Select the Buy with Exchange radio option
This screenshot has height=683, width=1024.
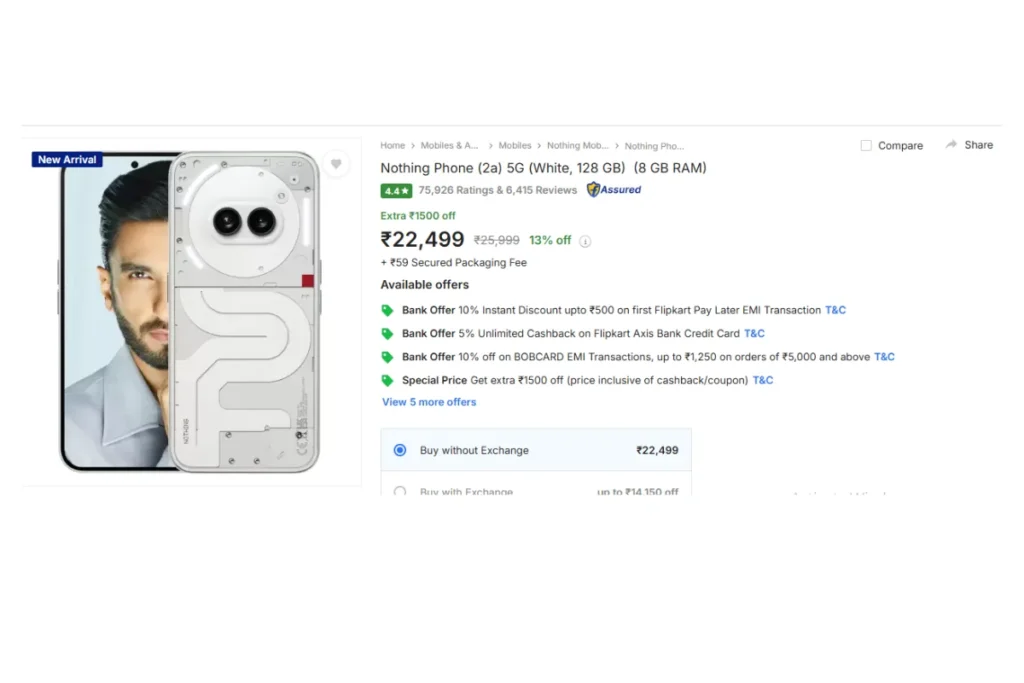400,490
